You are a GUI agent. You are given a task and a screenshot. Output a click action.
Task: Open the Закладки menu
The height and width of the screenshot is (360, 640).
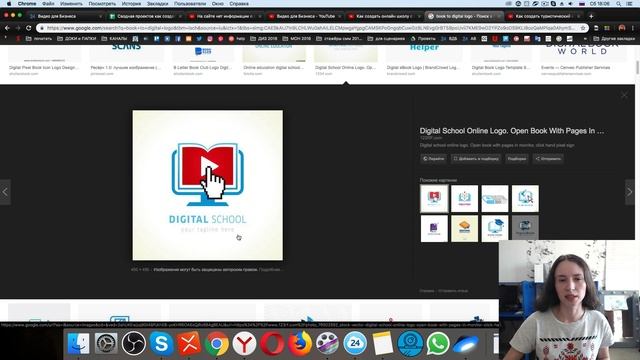(x=157, y=4)
